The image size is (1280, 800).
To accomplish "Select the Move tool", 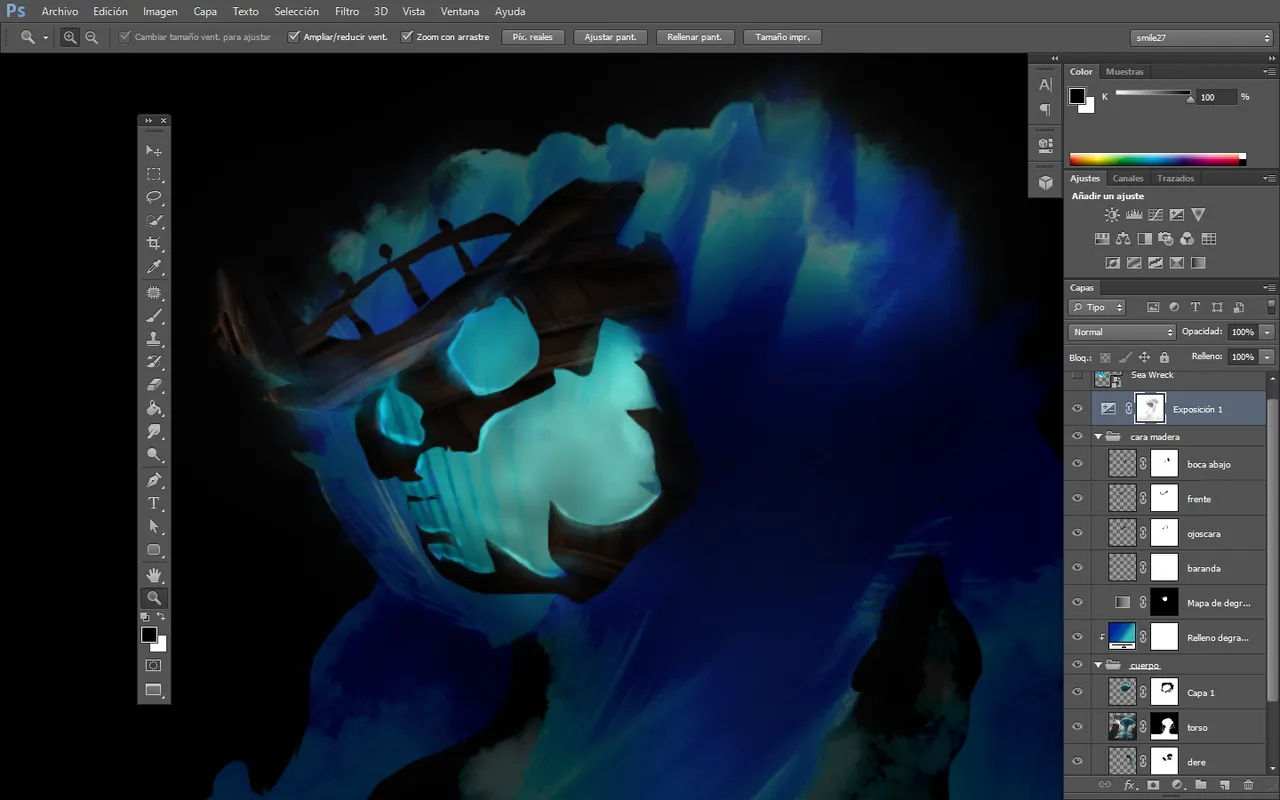I will 154,151.
